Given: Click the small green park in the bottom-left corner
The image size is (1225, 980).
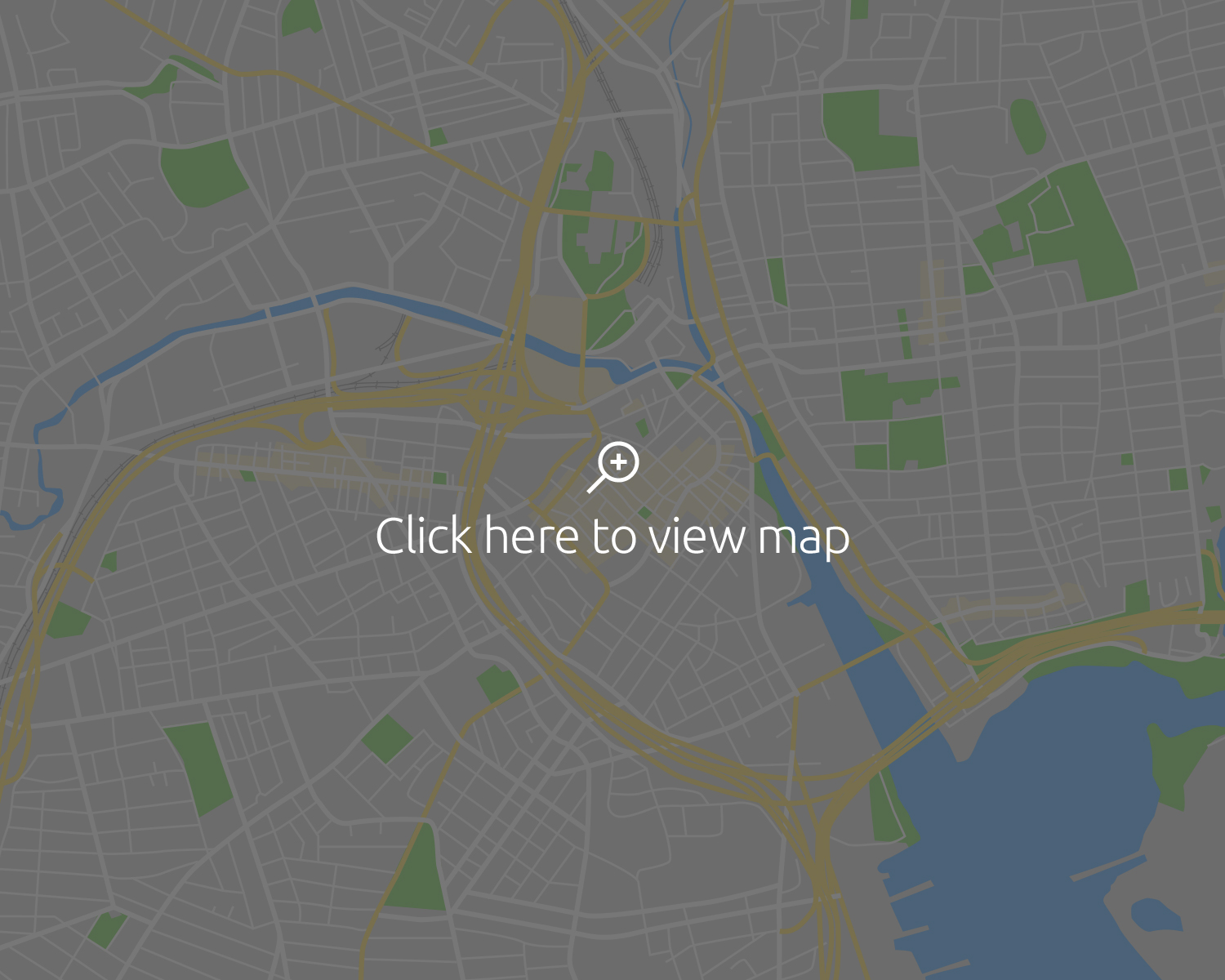Looking at the screenshot, I should [x=107, y=930].
